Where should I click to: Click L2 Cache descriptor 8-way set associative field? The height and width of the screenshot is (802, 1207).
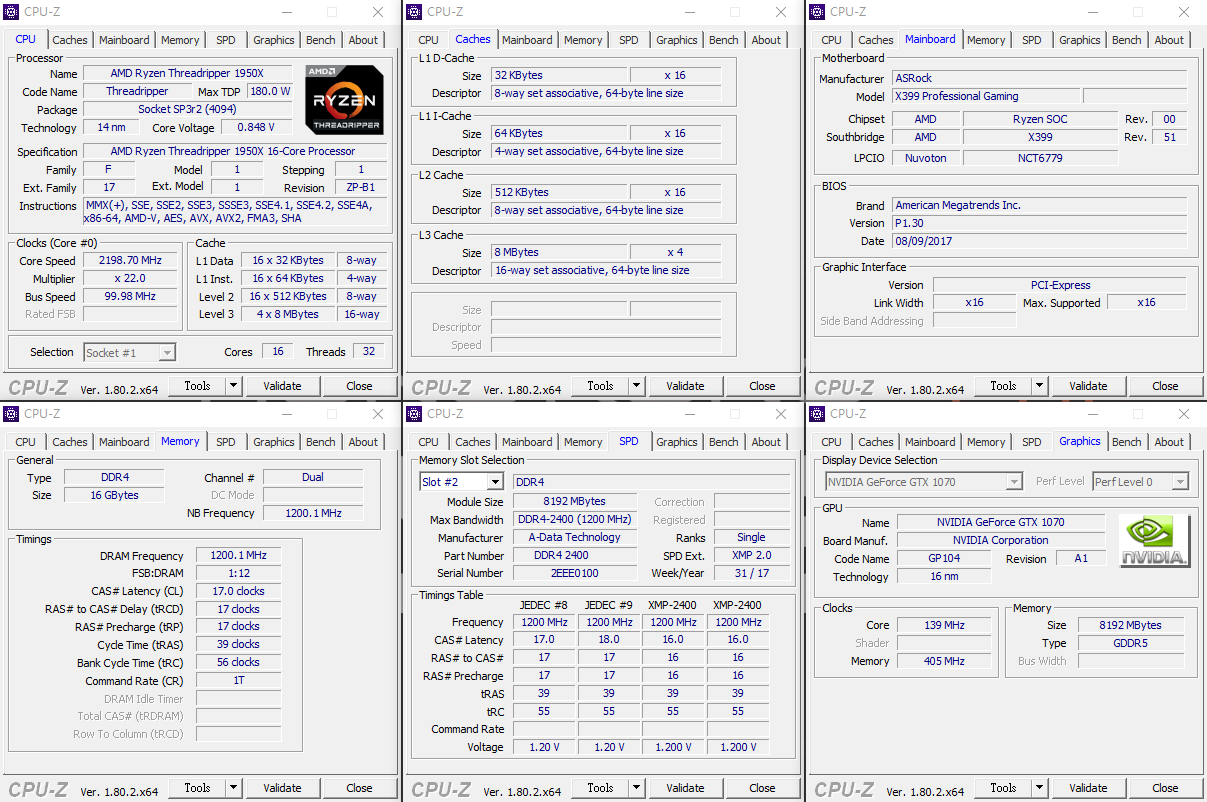(605, 210)
